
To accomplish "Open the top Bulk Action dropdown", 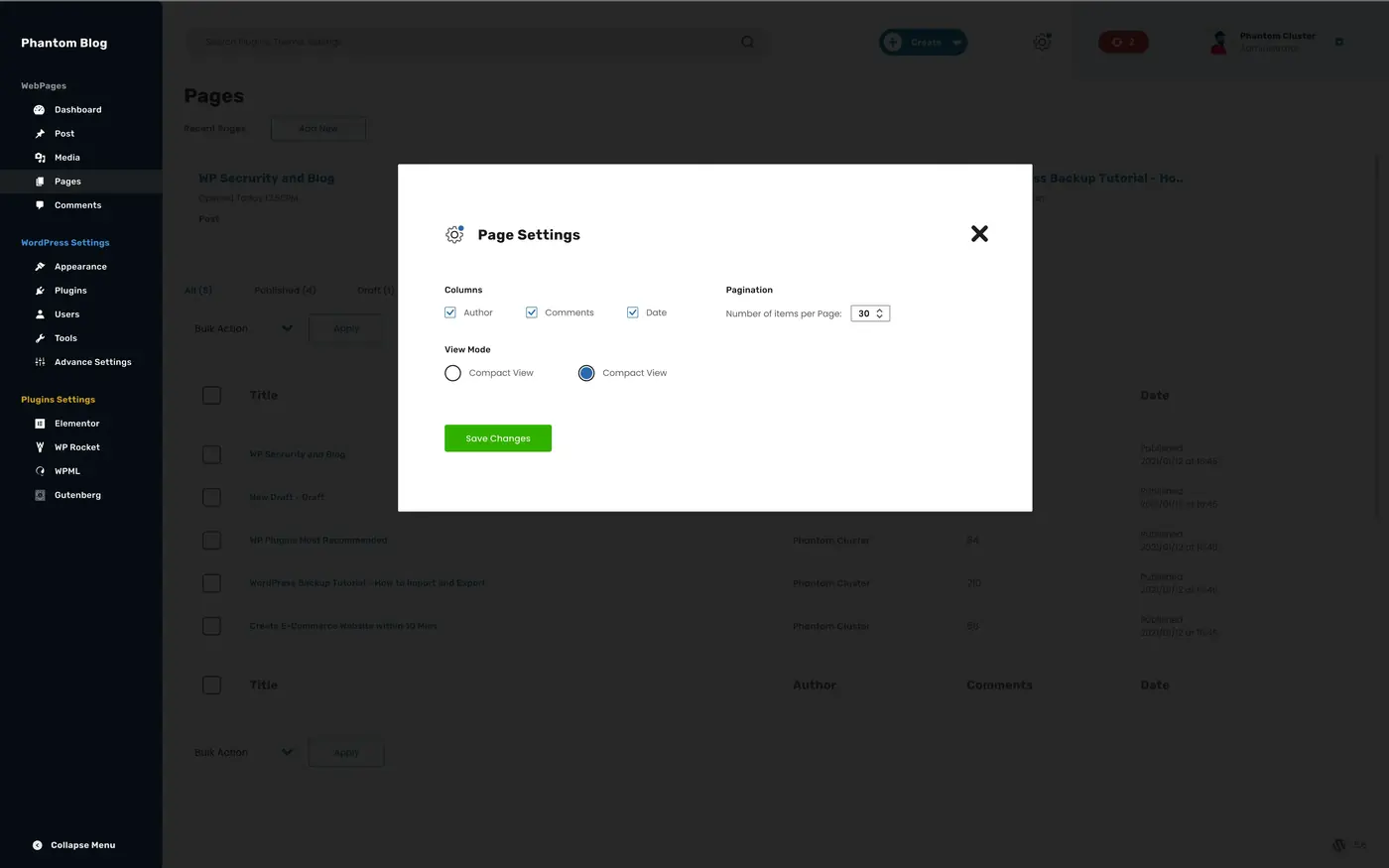I will [243, 328].
